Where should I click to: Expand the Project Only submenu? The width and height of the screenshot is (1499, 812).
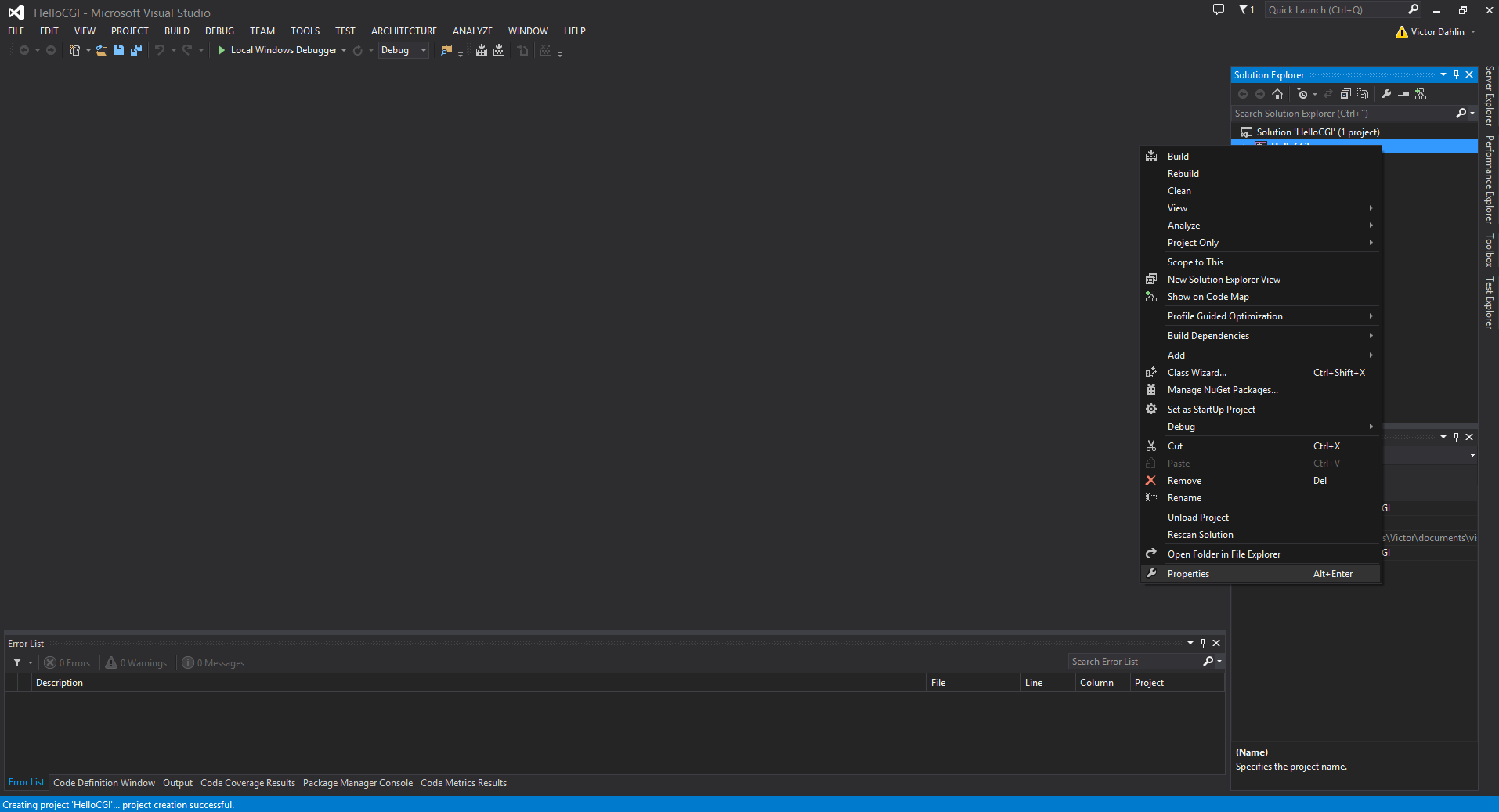[1260, 243]
